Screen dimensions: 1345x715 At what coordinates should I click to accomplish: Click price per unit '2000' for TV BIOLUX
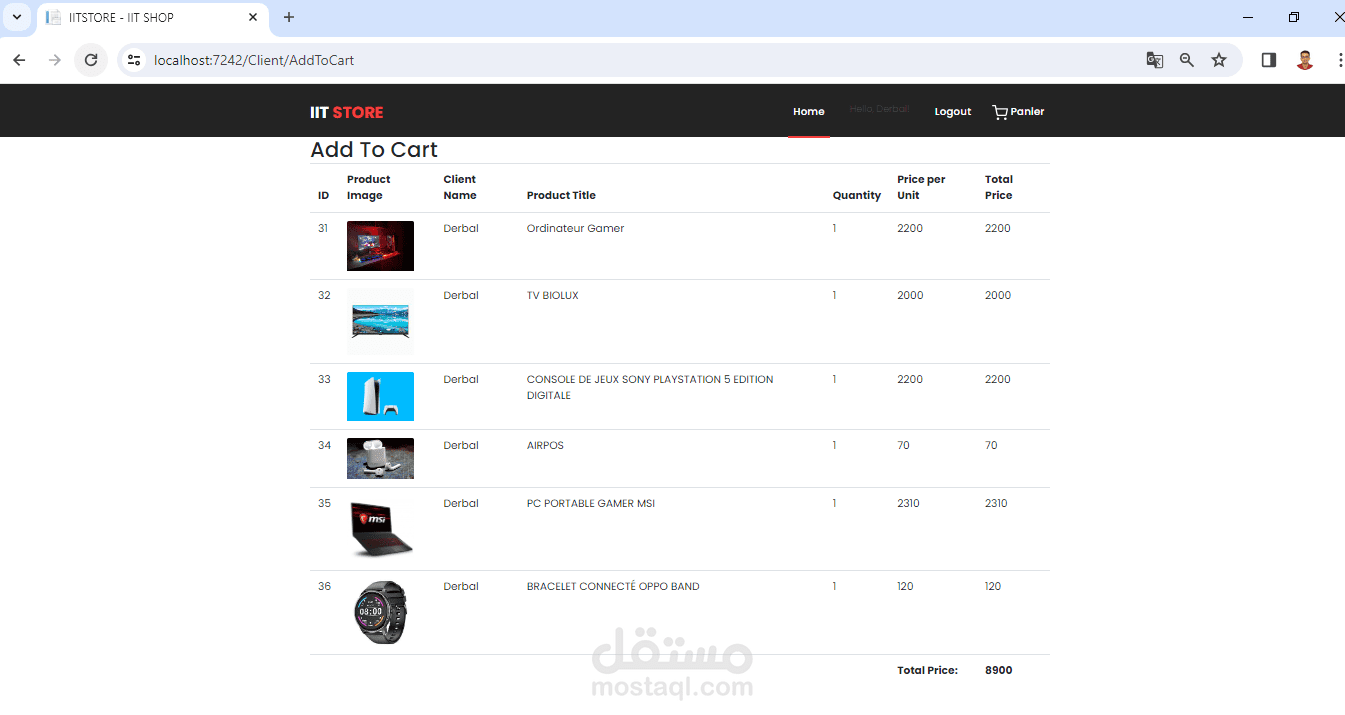click(910, 295)
